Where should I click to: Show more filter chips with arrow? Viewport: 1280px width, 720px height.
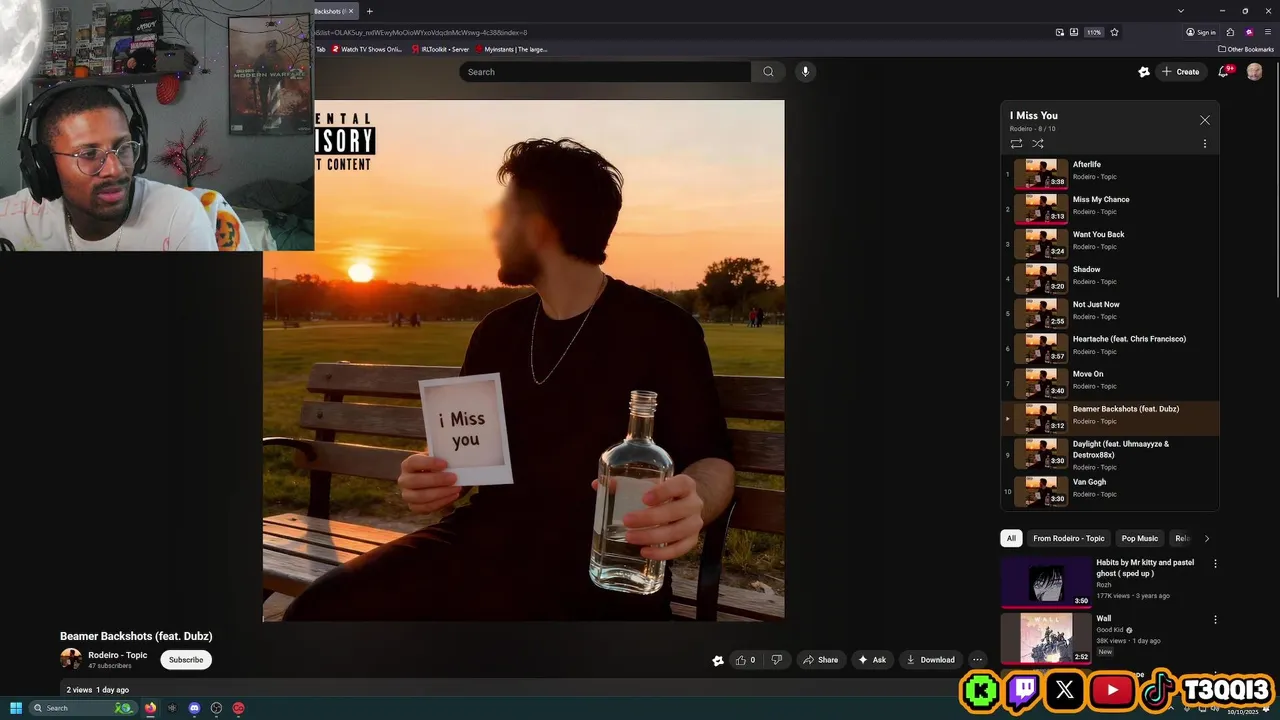tap(1206, 538)
